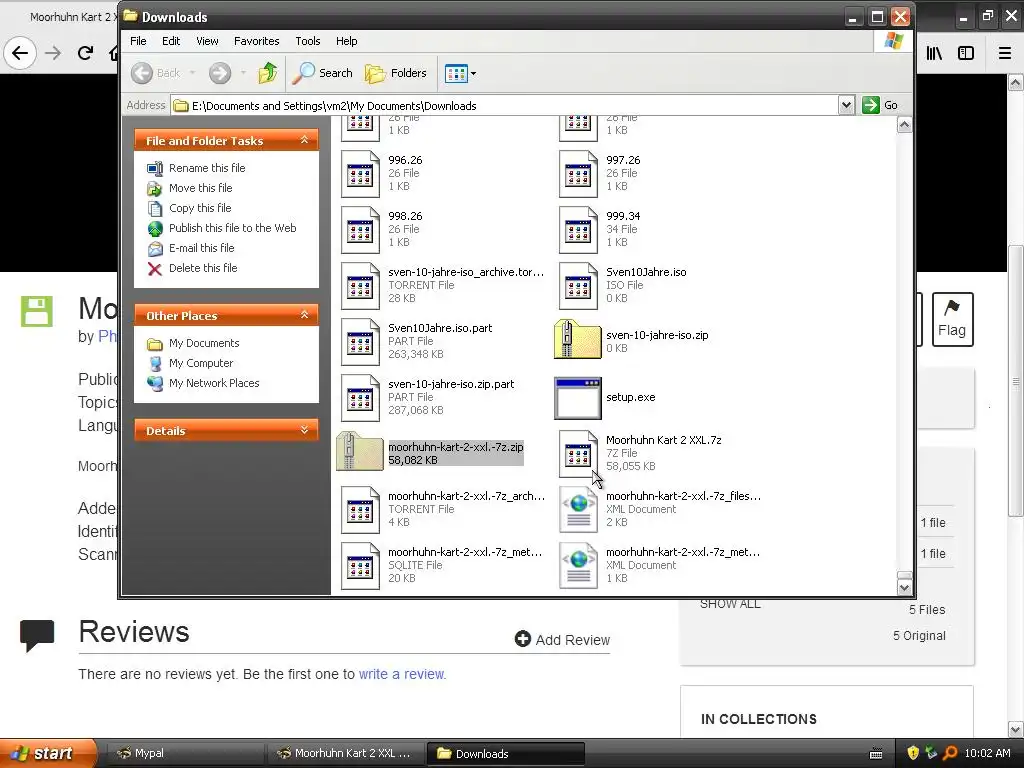1024x768 pixels.
Task: Open the Forward button history dropdown
Action: (x=243, y=73)
